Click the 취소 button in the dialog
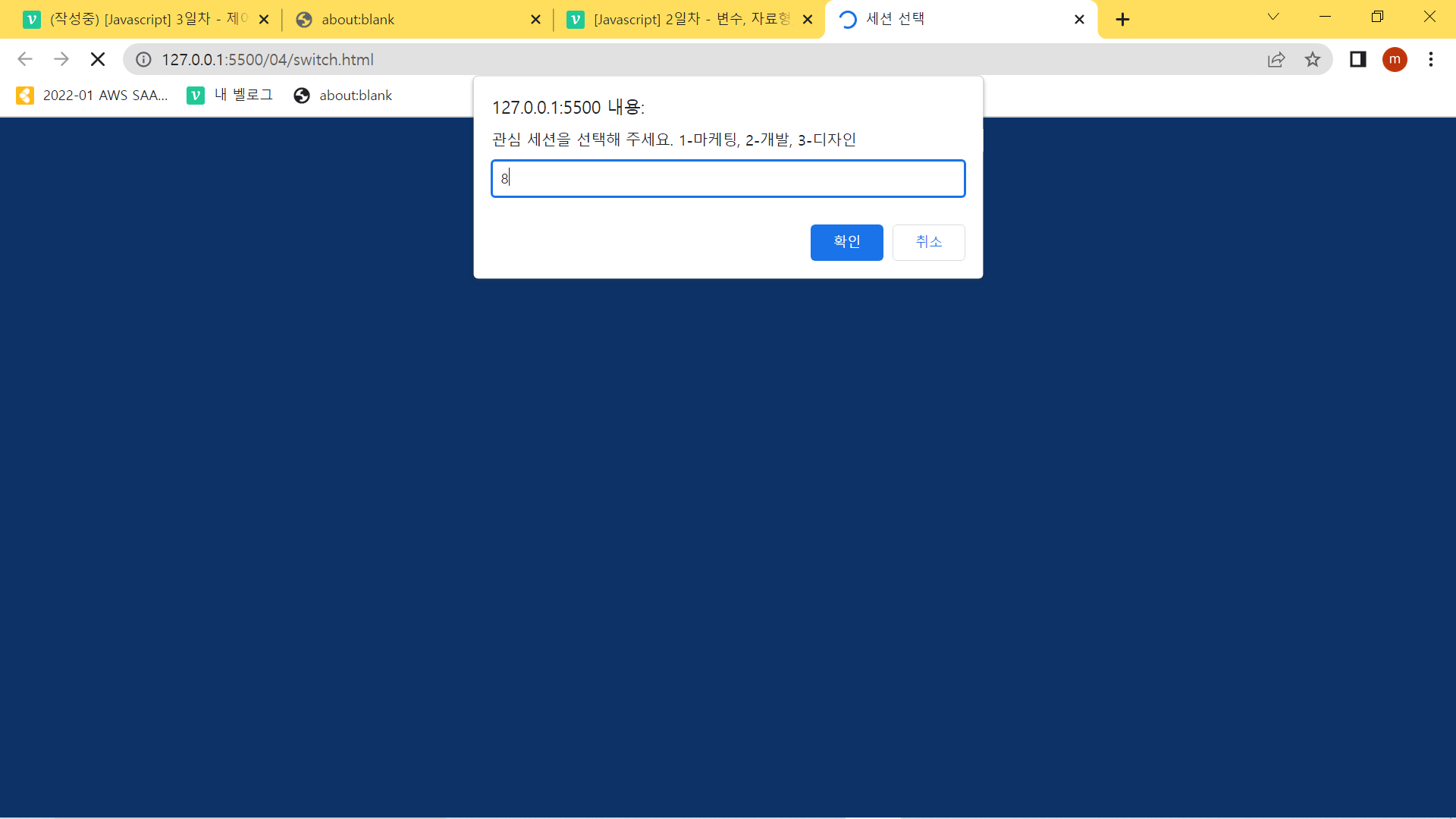This screenshot has height=819, width=1456. [928, 242]
